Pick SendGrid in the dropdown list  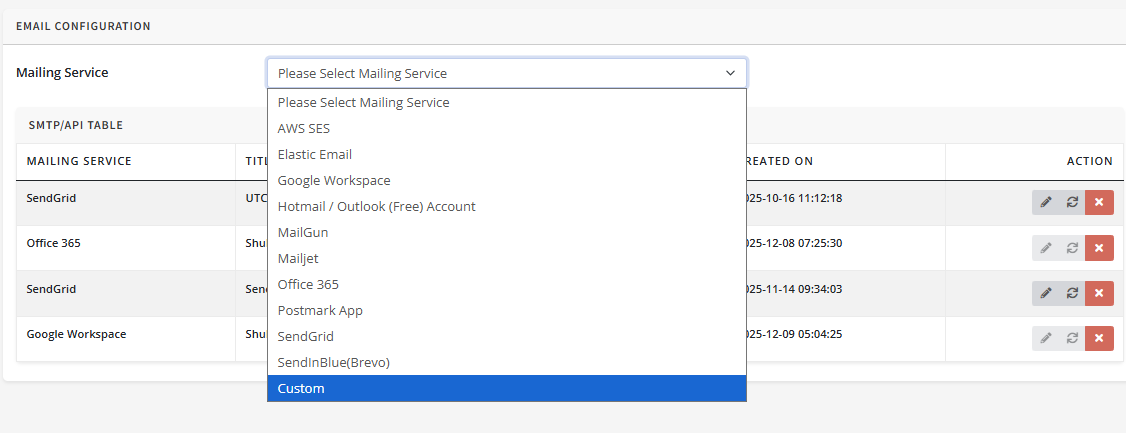(507, 337)
